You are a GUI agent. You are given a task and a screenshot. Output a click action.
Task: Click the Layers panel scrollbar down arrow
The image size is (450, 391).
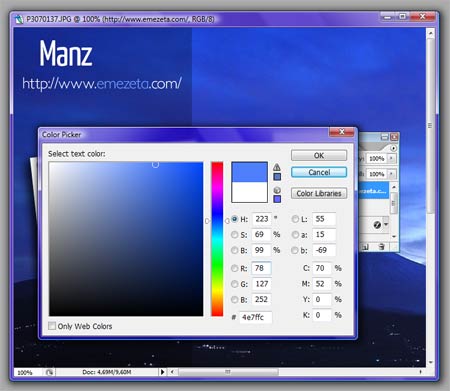point(394,236)
